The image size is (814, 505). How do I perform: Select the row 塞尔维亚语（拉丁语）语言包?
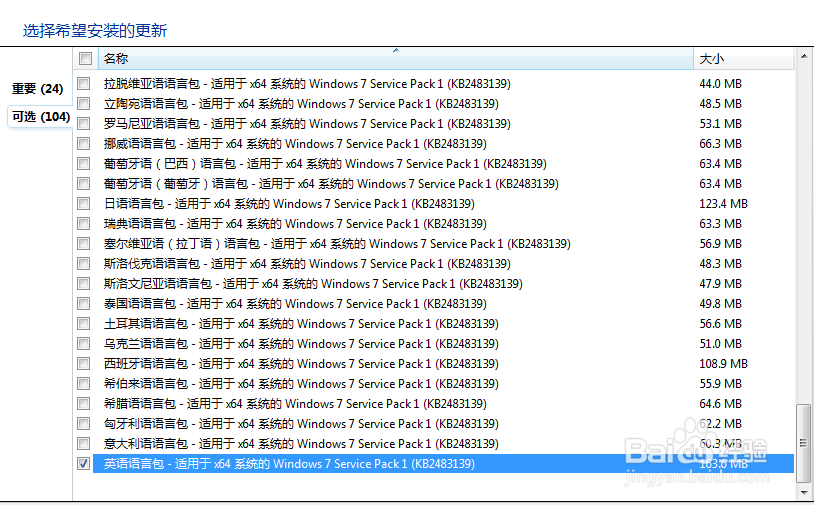pyautogui.click(x=443, y=243)
